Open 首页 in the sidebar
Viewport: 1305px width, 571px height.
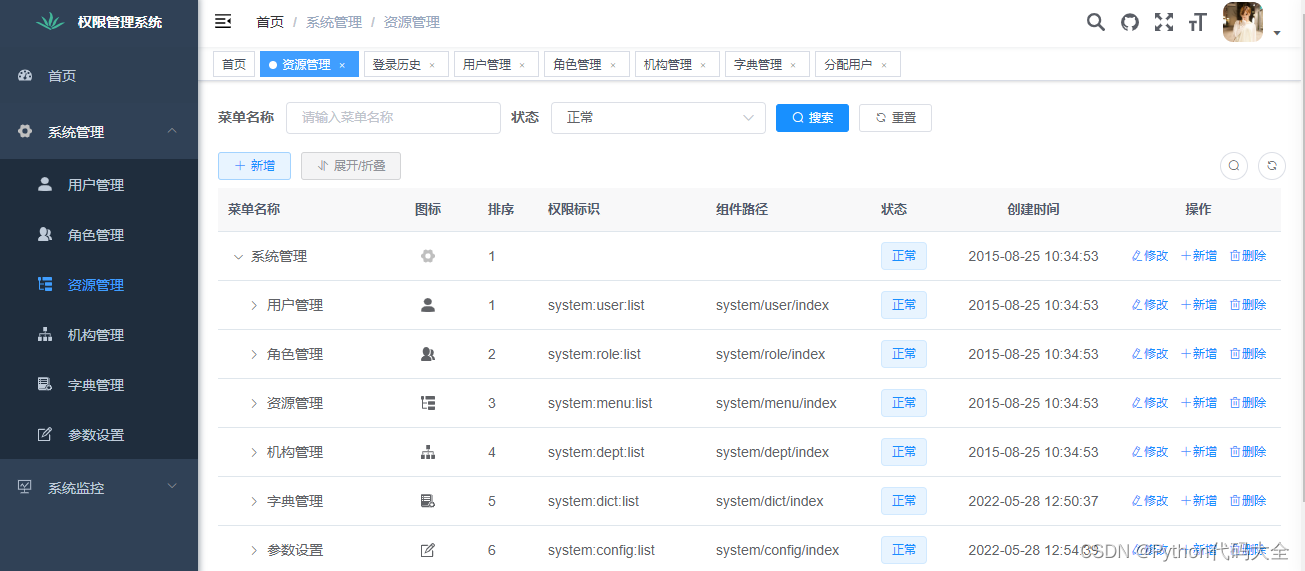coord(99,76)
